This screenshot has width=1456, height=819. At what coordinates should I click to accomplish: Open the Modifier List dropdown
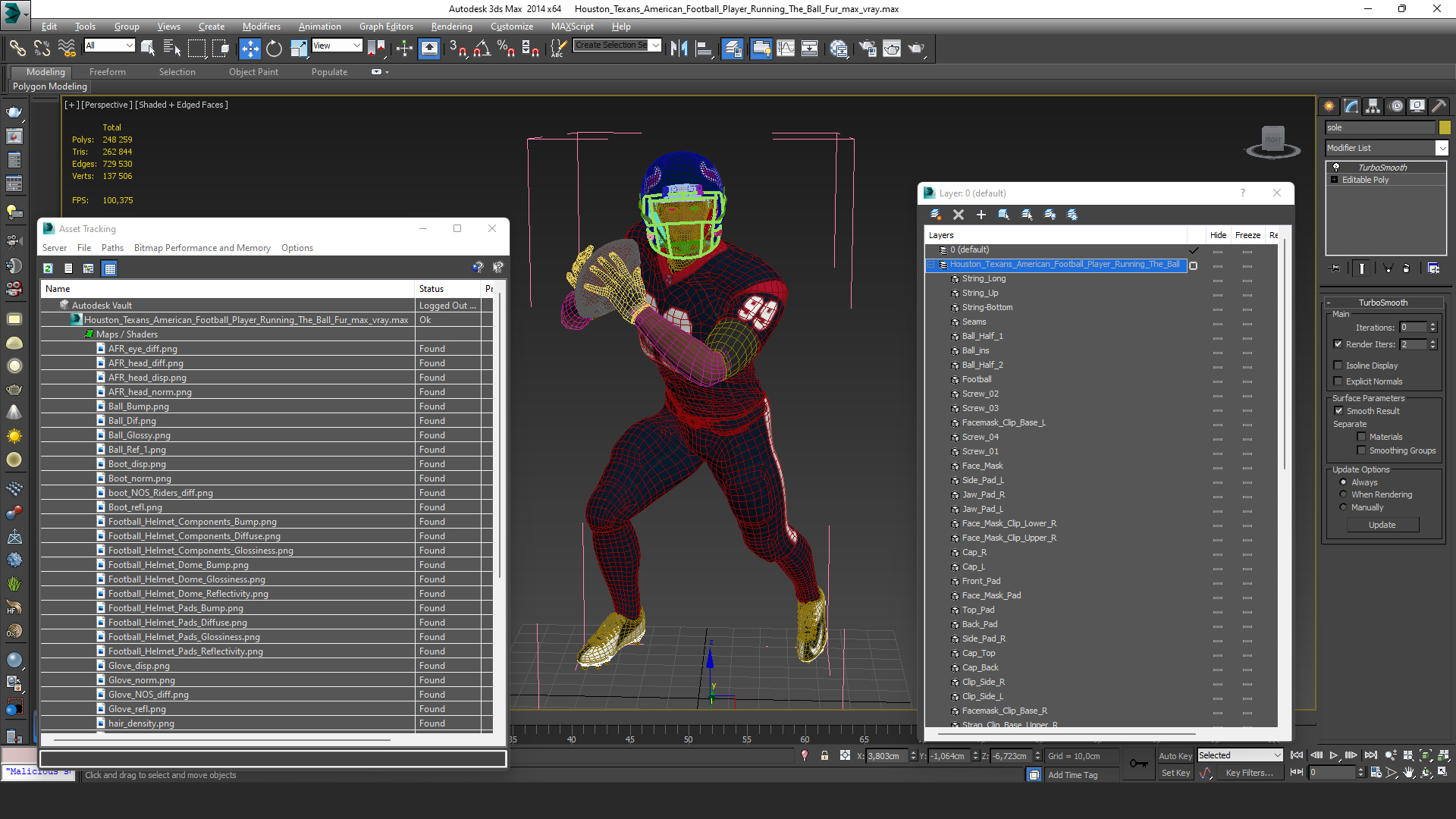click(1387, 148)
